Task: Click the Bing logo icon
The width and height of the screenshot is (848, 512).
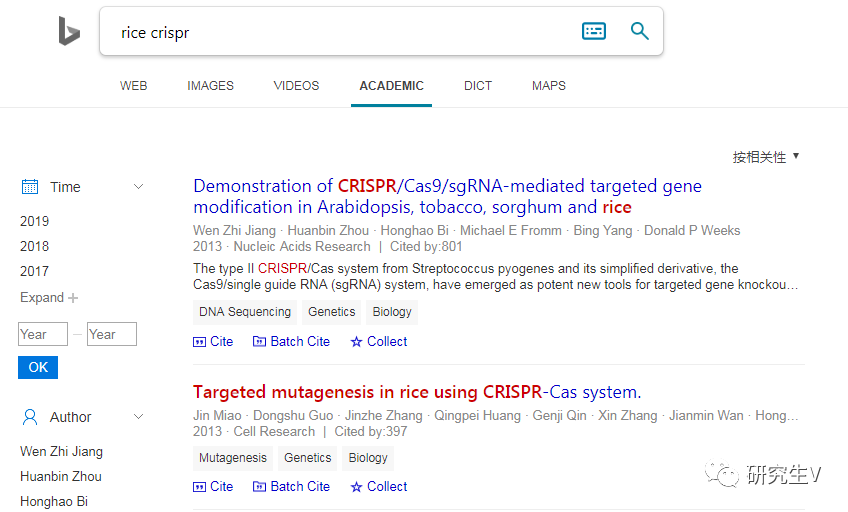Action: (x=68, y=32)
